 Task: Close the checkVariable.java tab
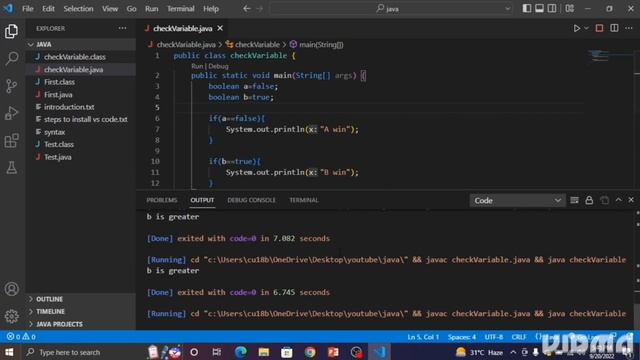coord(220,28)
